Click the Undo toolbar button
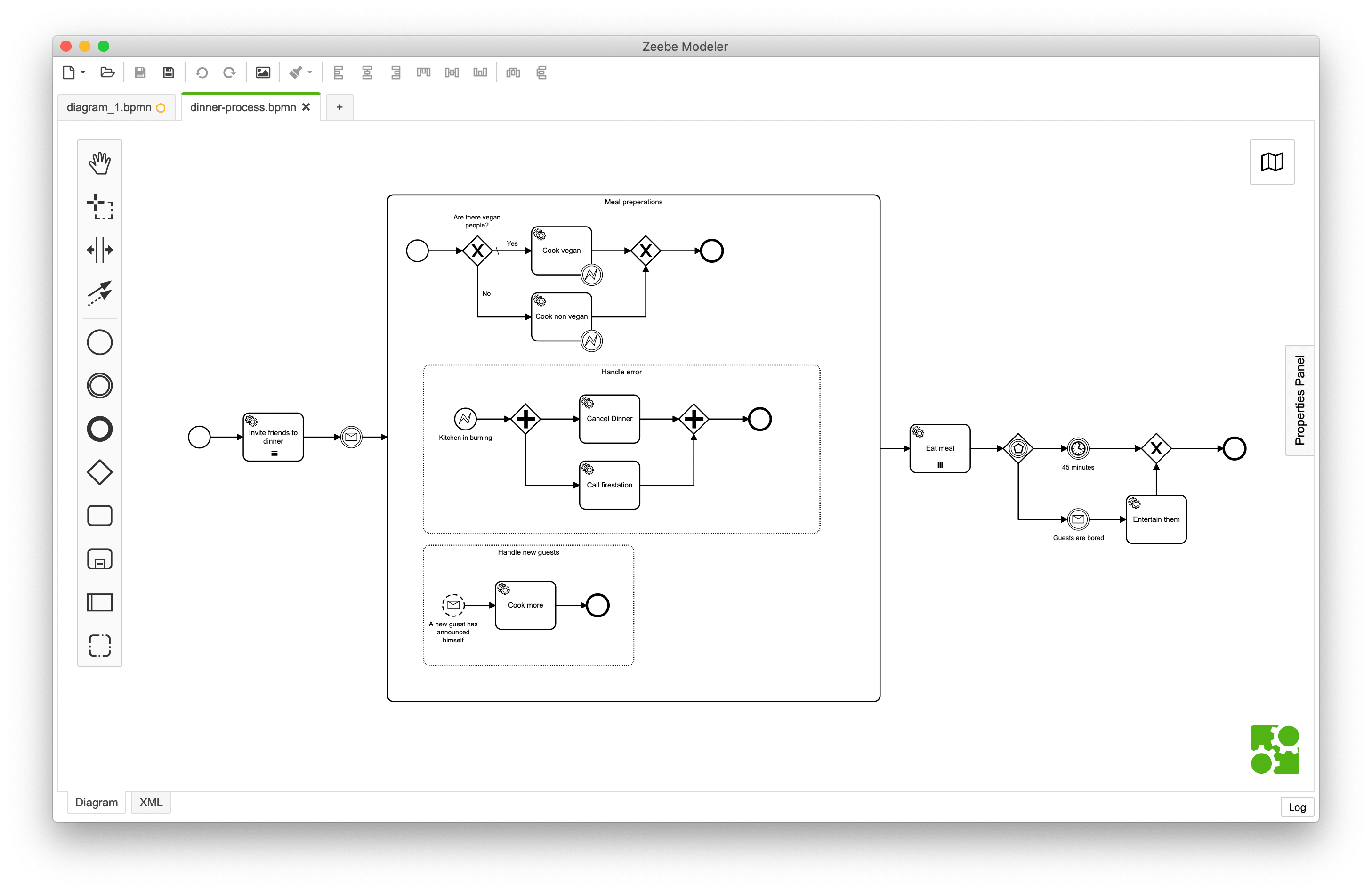The image size is (1372, 892). [202, 73]
